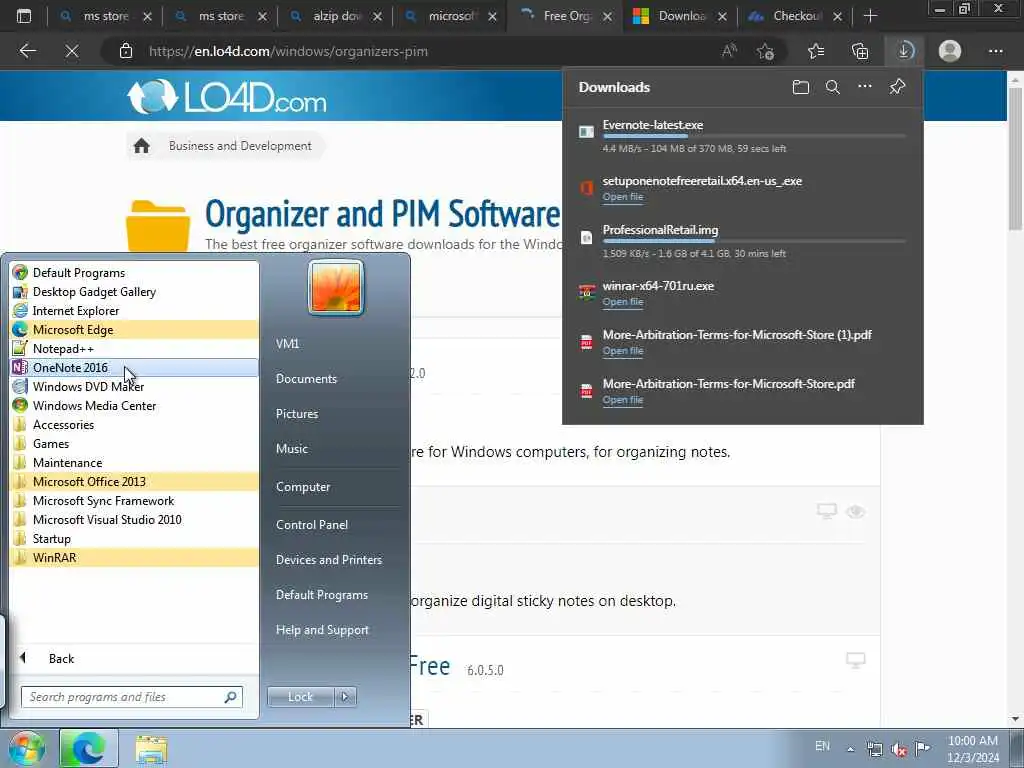Screen dimensions: 1024x768
Task: Open file for winrar-x64-701ru.exe
Action: pyautogui.click(x=622, y=302)
